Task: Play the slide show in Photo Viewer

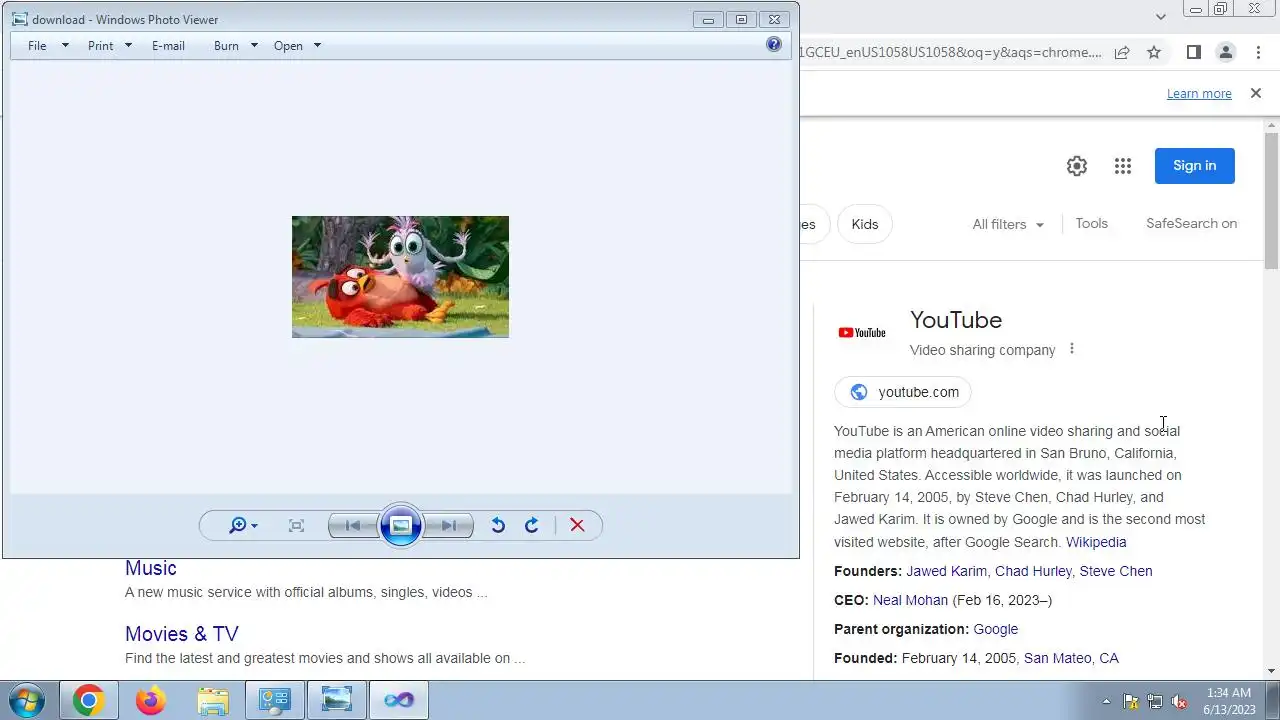Action: tap(400, 526)
